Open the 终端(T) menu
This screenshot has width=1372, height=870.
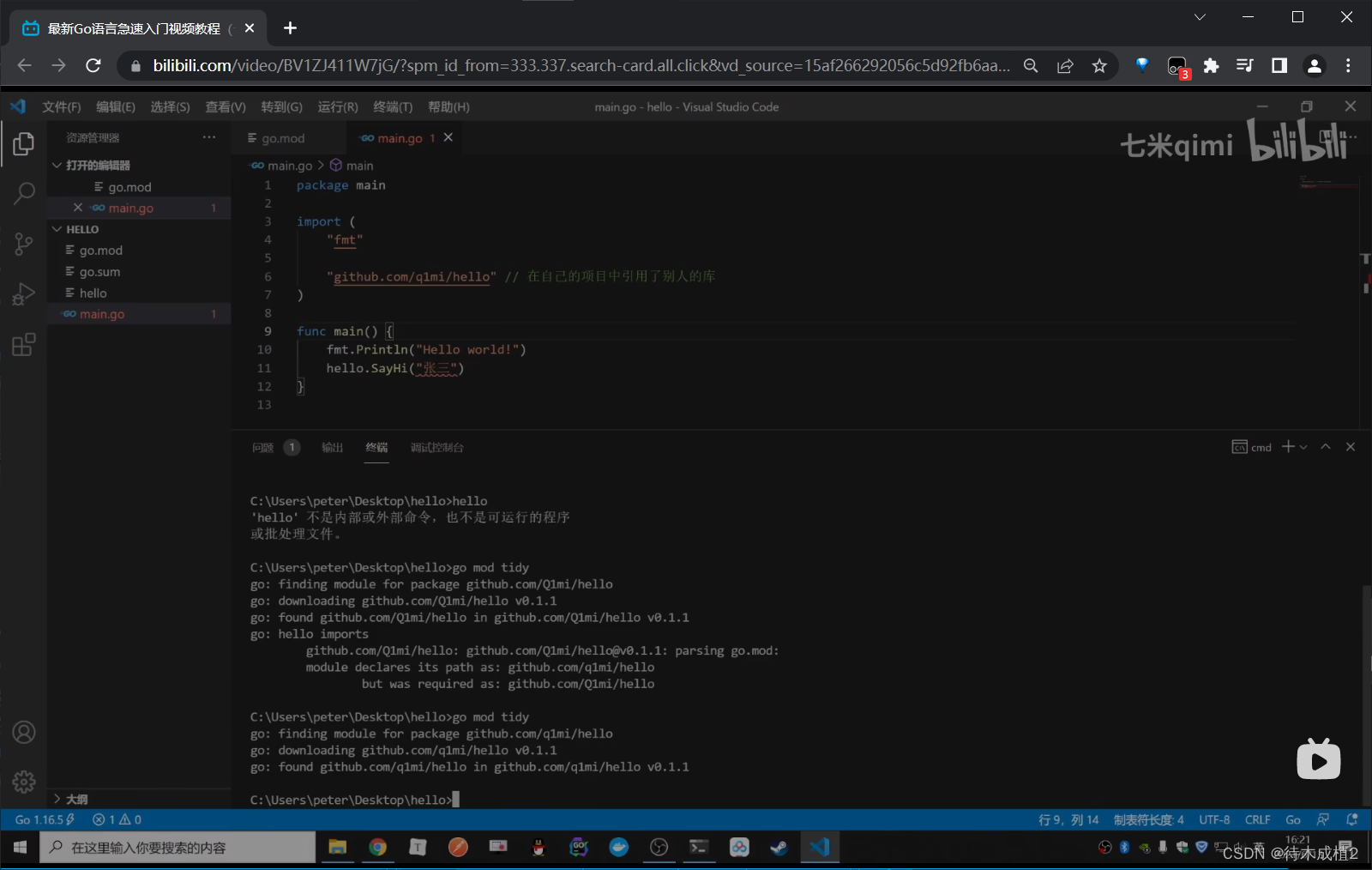pos(393,106)
